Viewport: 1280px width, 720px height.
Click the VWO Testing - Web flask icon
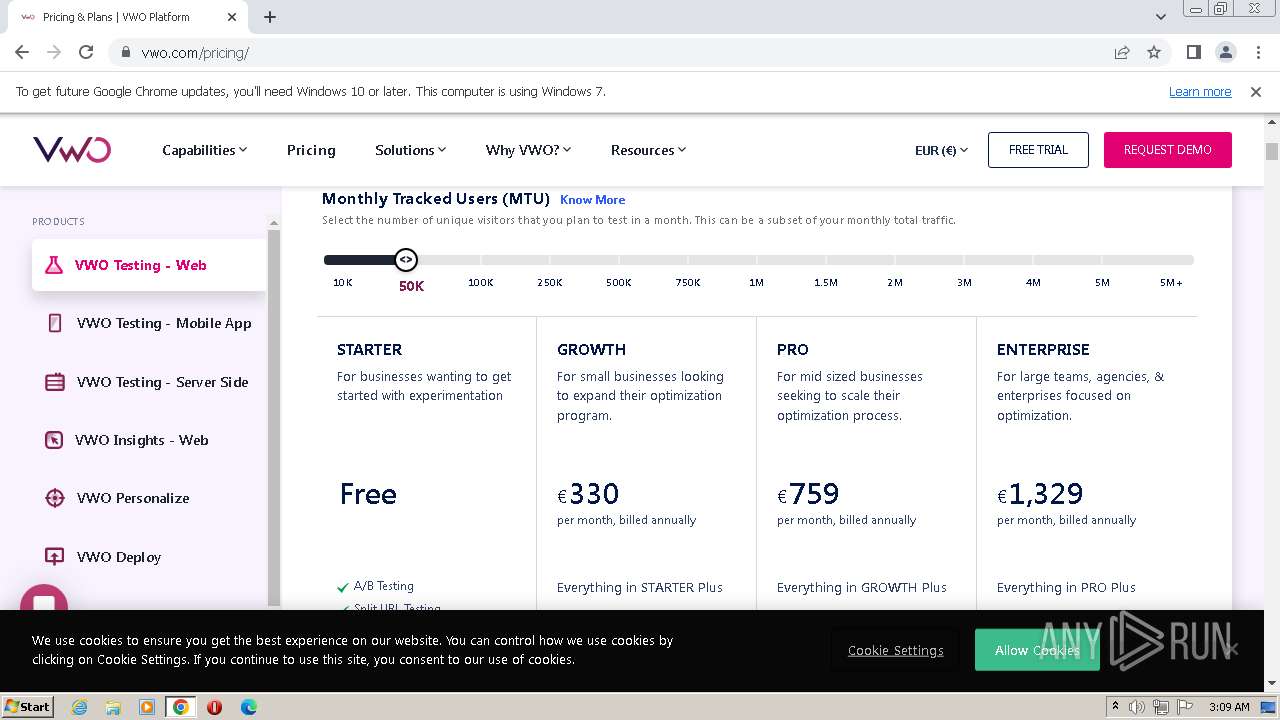[x=54, y=265]
